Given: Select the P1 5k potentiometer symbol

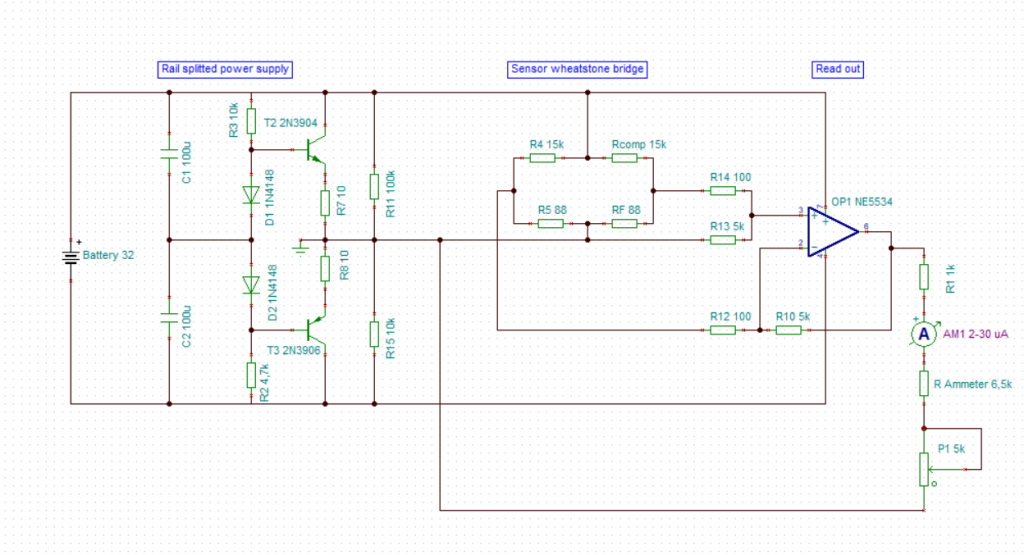Looking at the screenshot, I should [924, 468].
